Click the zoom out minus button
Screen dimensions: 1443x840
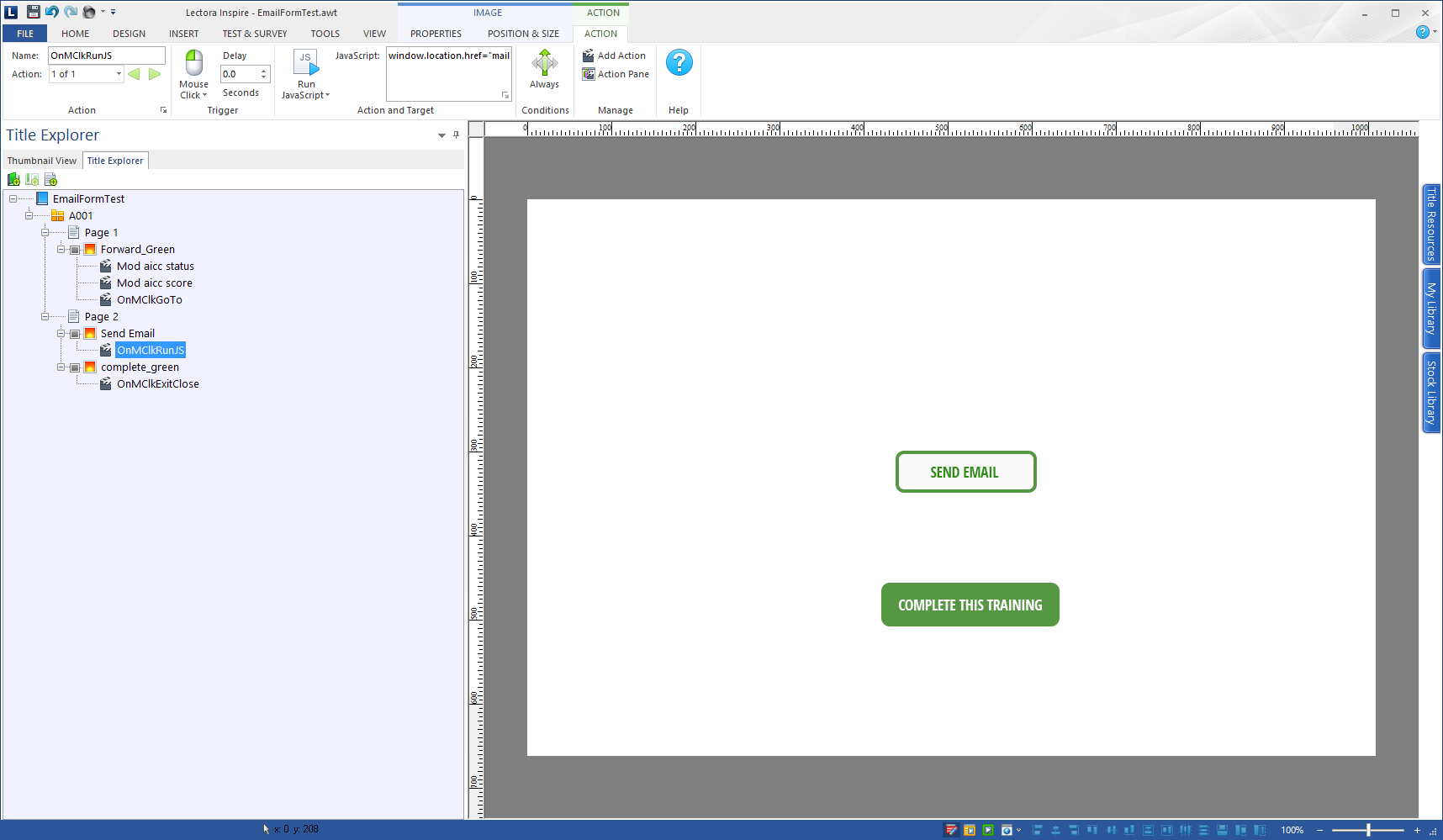pyautogui.click(x=1319, y=830)
